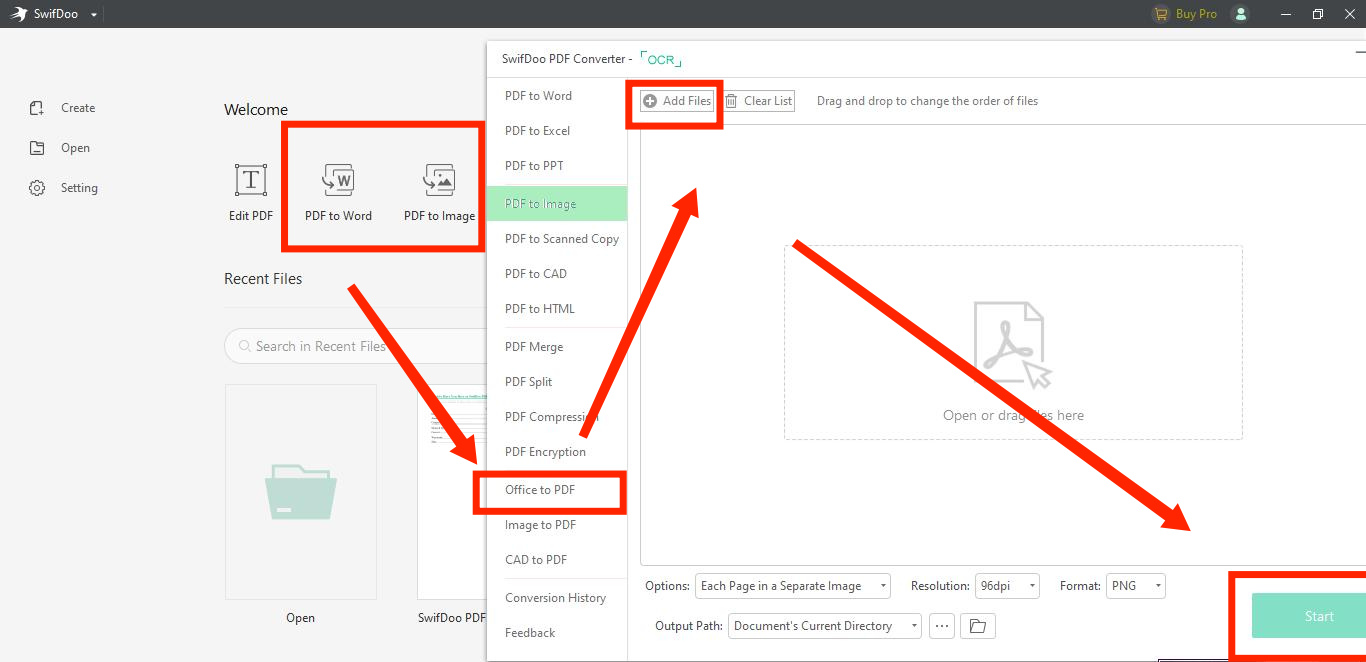The image size is (1366, 662).
Task: Click the three-dots output path button
Action: click(941, 626)
